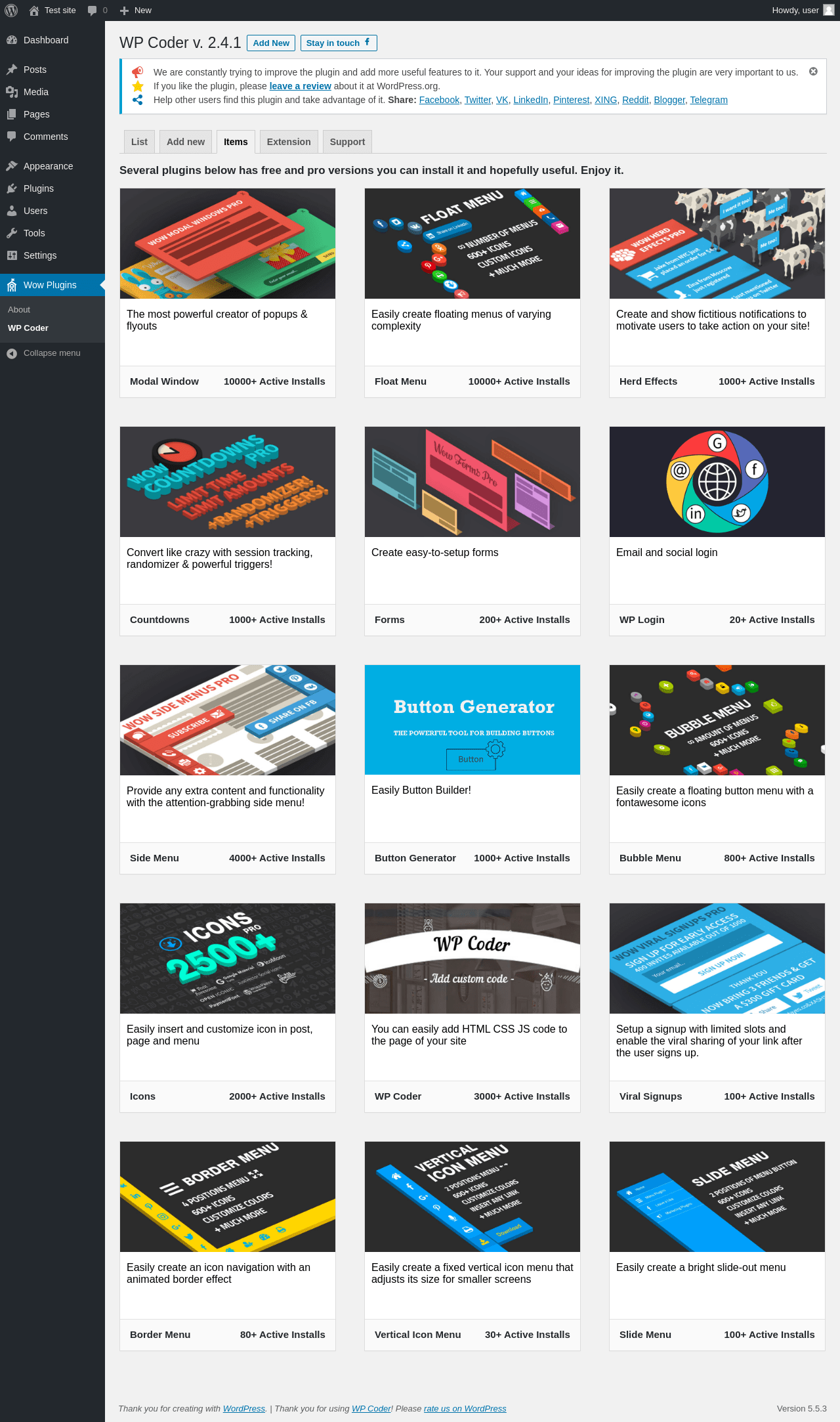This screenshot has width=840, height=1422.
Task: Open the WP Login plugin thumbnail
Action: click(717, 482)
